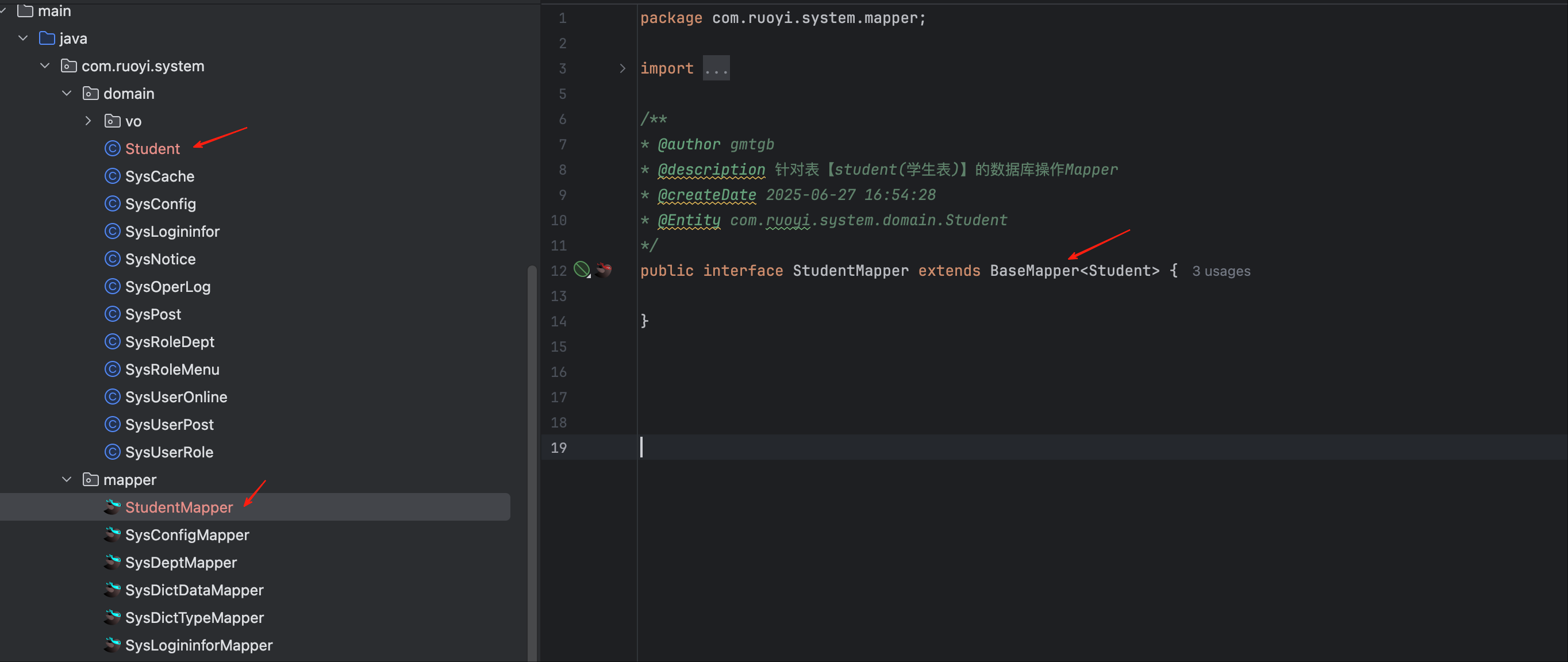
Task: Click the SysConfigMapper mapper icon
Action: (112, 534)
